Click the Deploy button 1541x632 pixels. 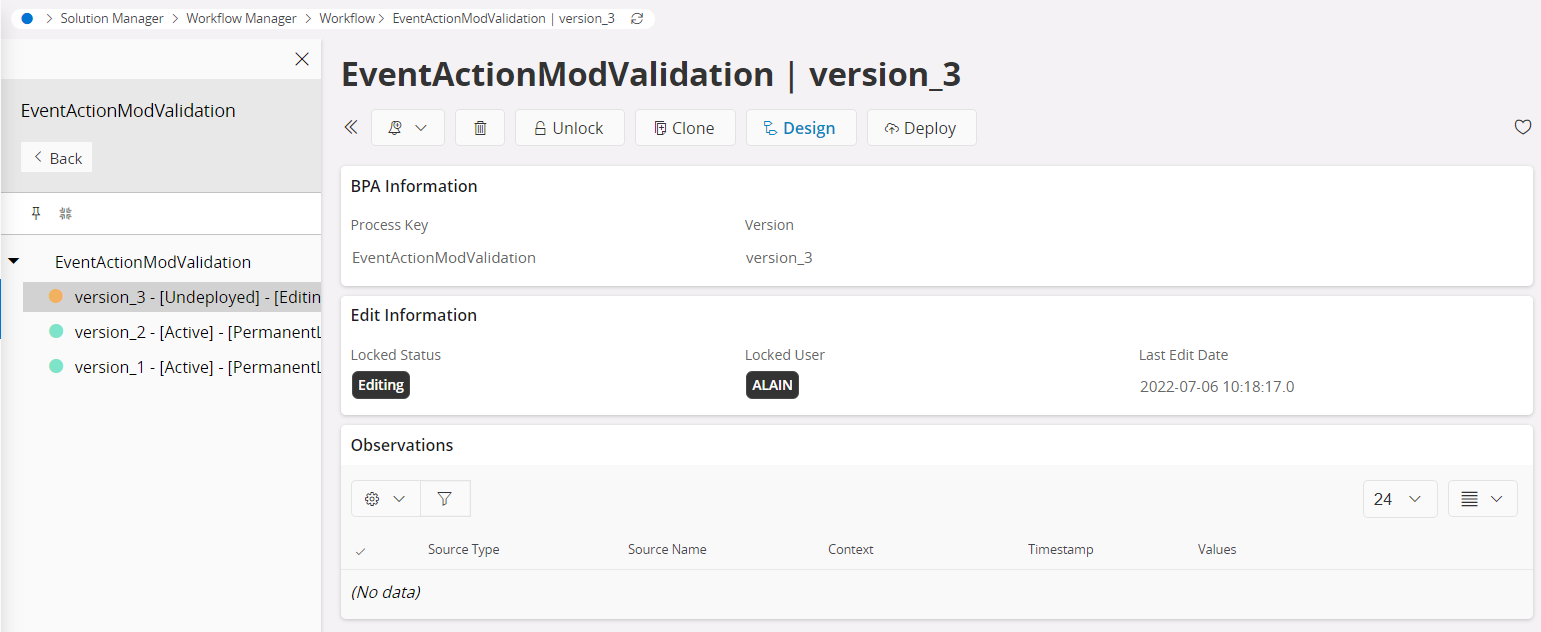[x=921, y=128]
